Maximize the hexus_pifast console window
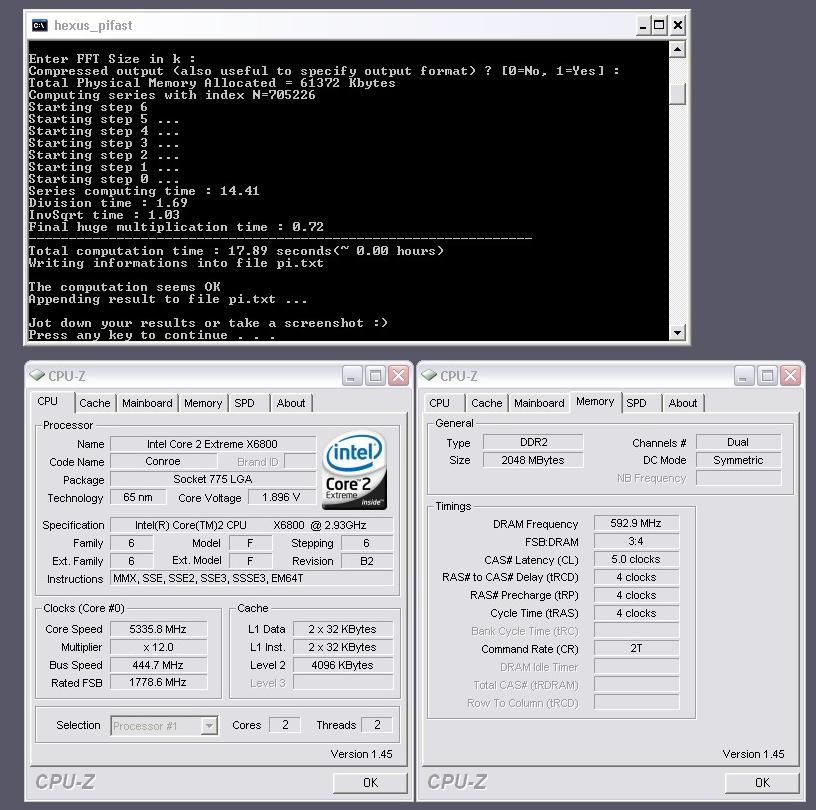Image resolution: width=816 pixels, height=810 pixels. coord(659,25)
